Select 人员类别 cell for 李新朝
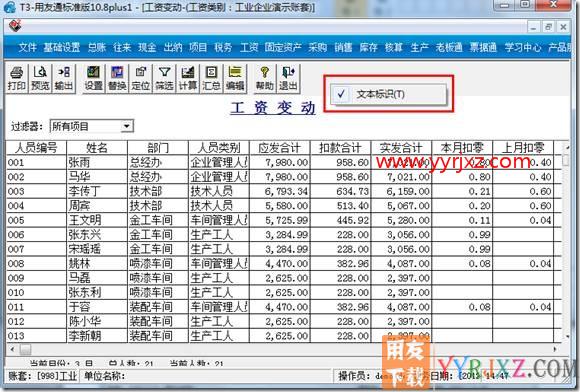 point(219,336)
